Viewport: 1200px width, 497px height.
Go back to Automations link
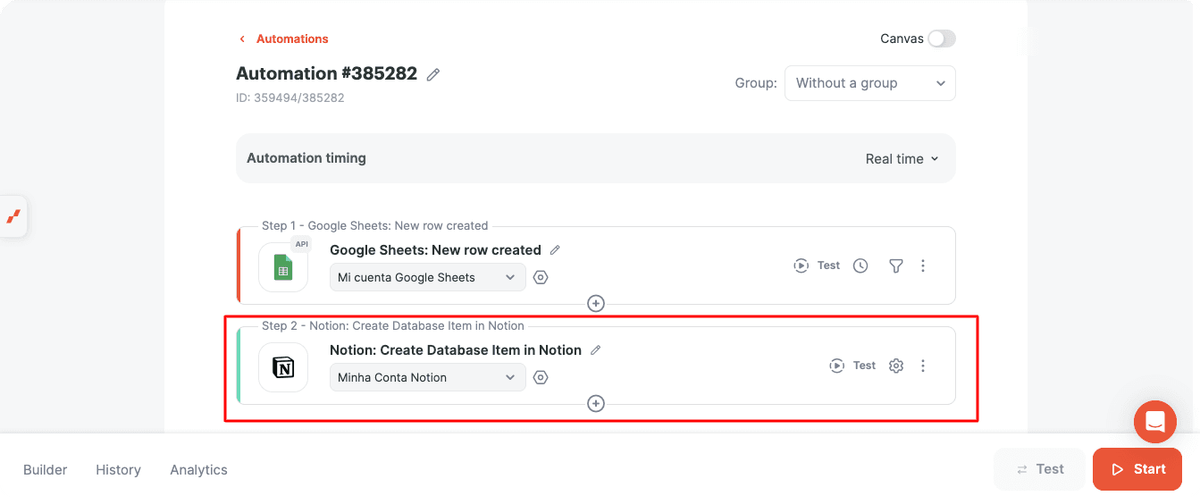(292, 39)
